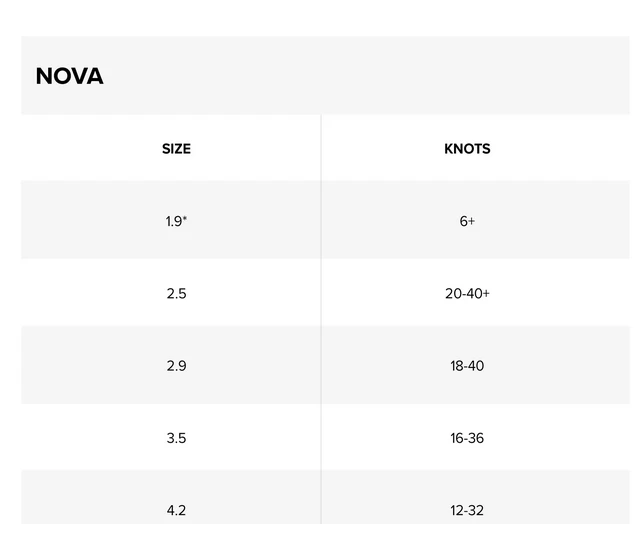Click the lower bound 18 for size 2.9

(456, 366)
